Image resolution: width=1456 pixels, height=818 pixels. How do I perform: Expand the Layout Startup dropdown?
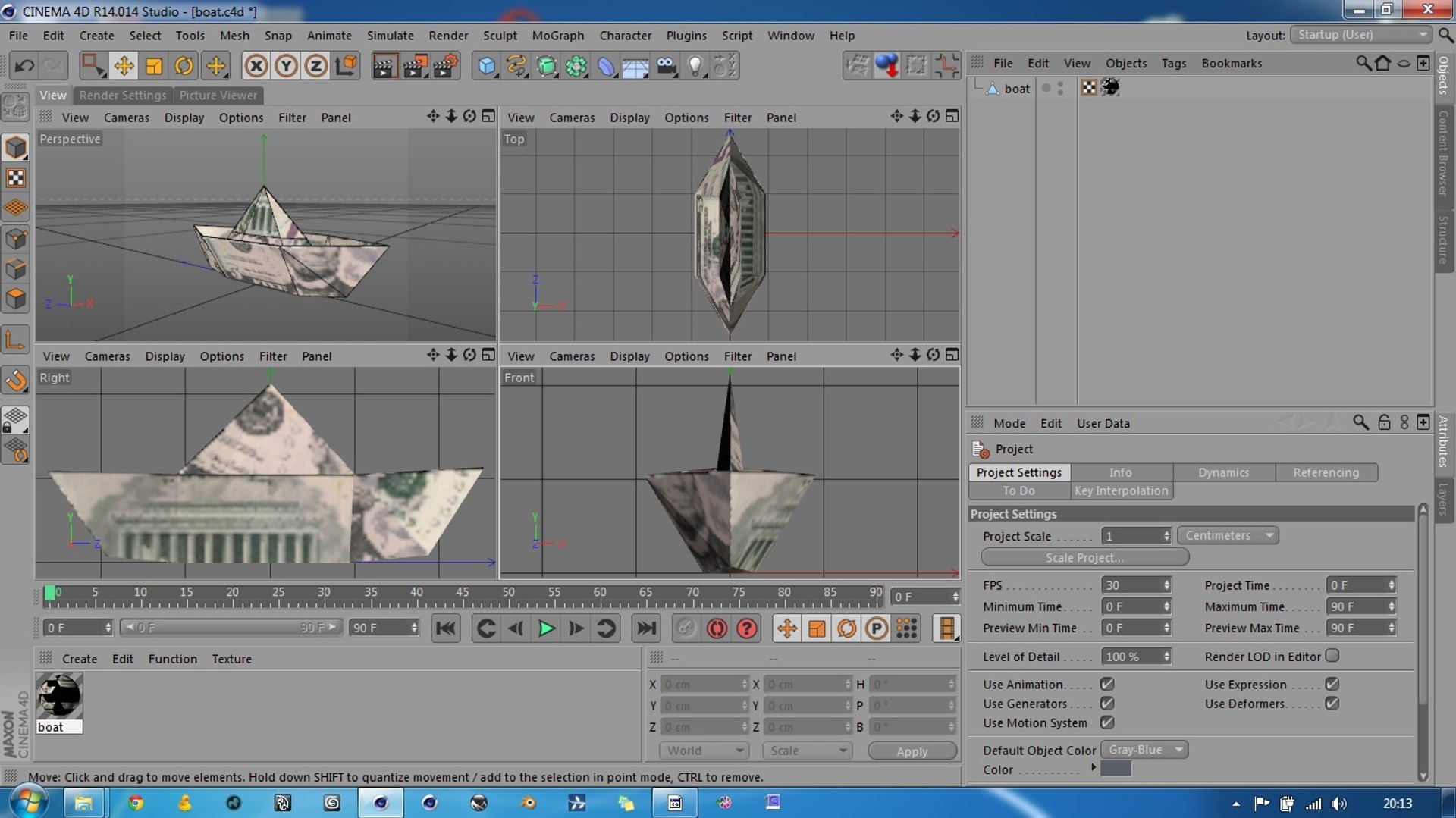point(1361,35)
